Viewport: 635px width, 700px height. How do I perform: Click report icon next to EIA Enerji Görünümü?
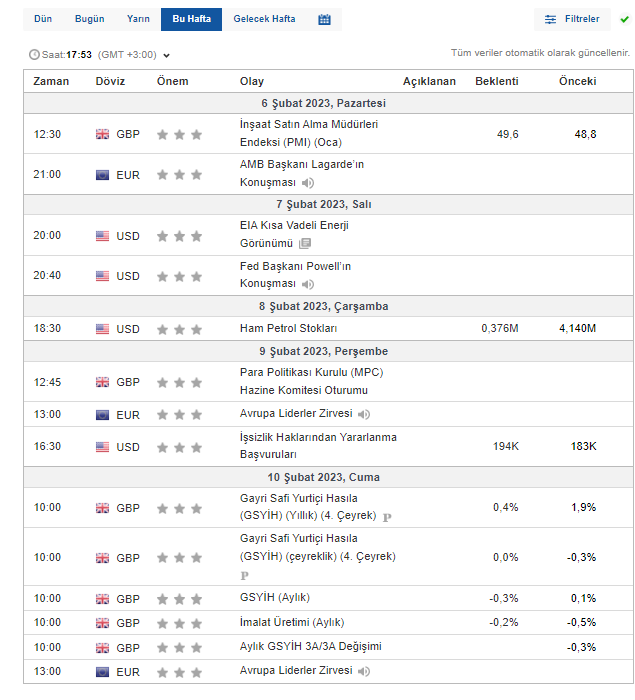pos(305,243)
